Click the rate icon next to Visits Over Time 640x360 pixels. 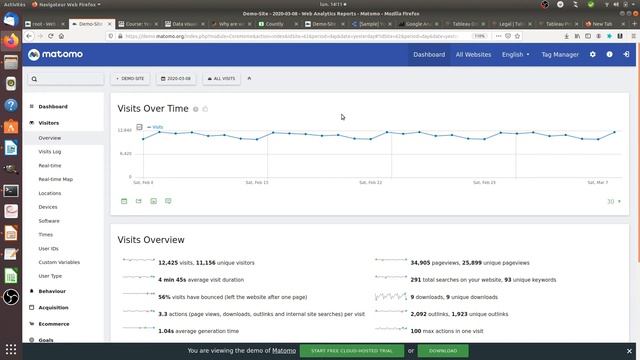[x=205, y=109]
